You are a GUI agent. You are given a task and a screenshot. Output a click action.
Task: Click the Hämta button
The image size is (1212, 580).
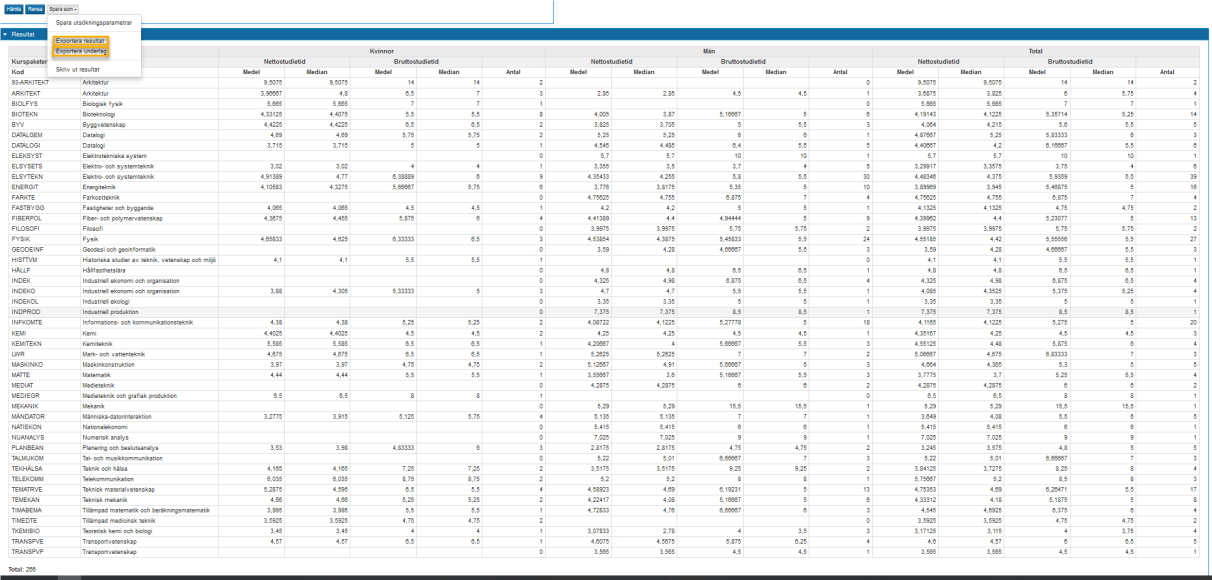[14, 8]
